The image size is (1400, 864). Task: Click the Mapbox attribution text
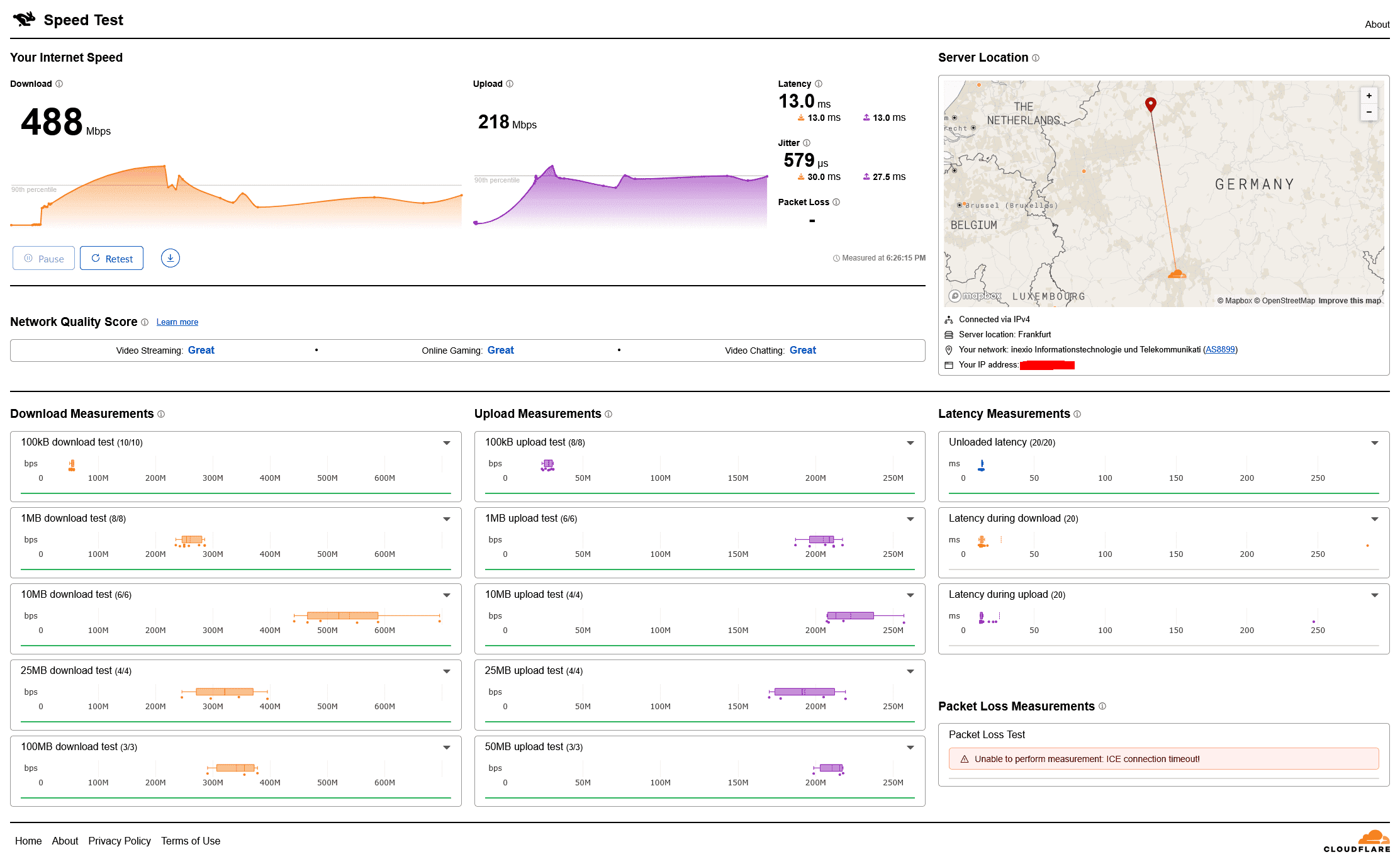pyautogui.click(x=1234, y=301)
